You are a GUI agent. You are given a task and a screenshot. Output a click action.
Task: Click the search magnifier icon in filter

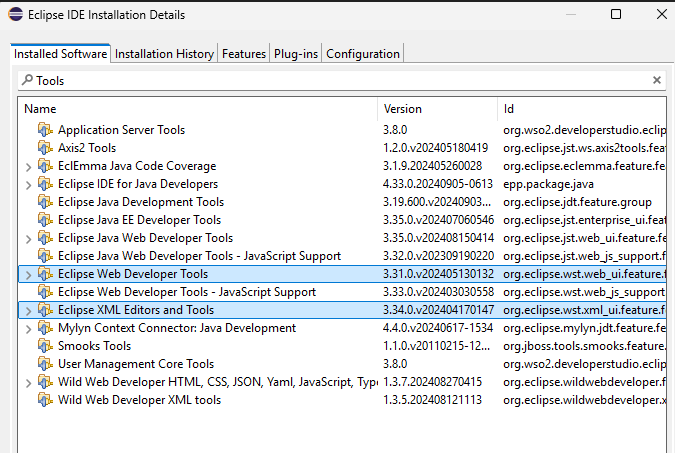27,80
